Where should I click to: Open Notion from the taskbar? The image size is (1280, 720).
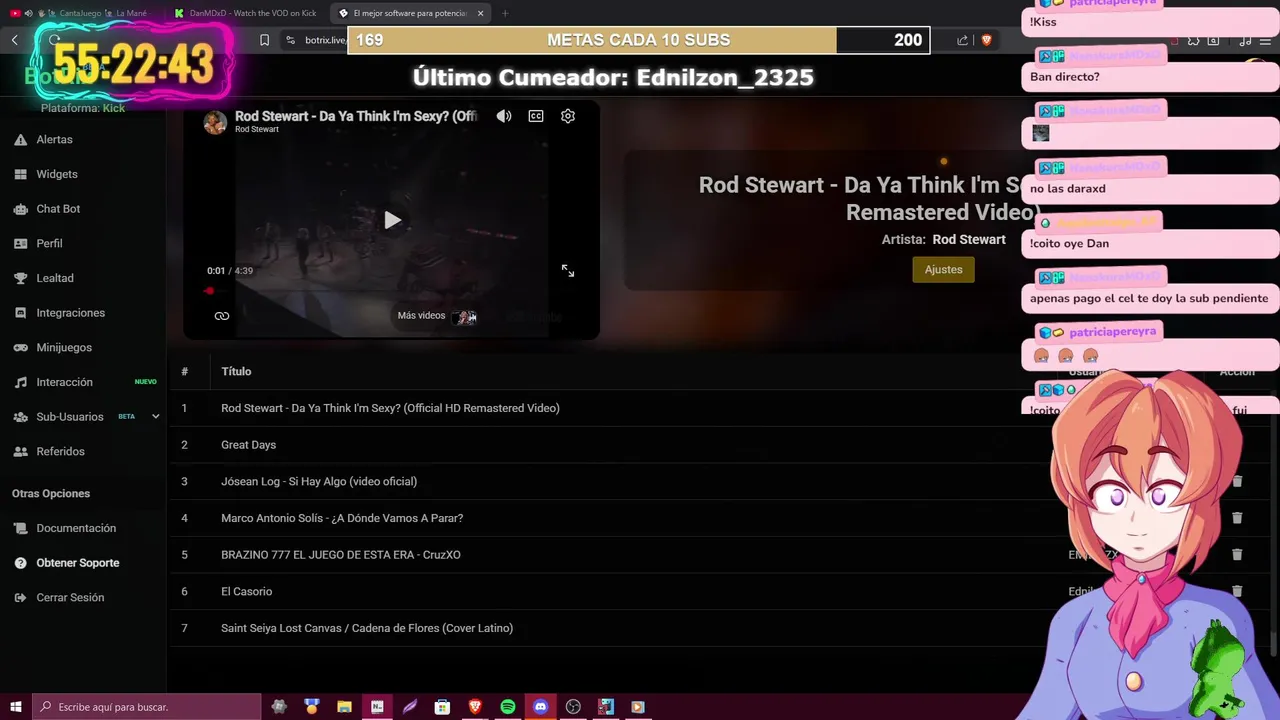click(377, 707)
